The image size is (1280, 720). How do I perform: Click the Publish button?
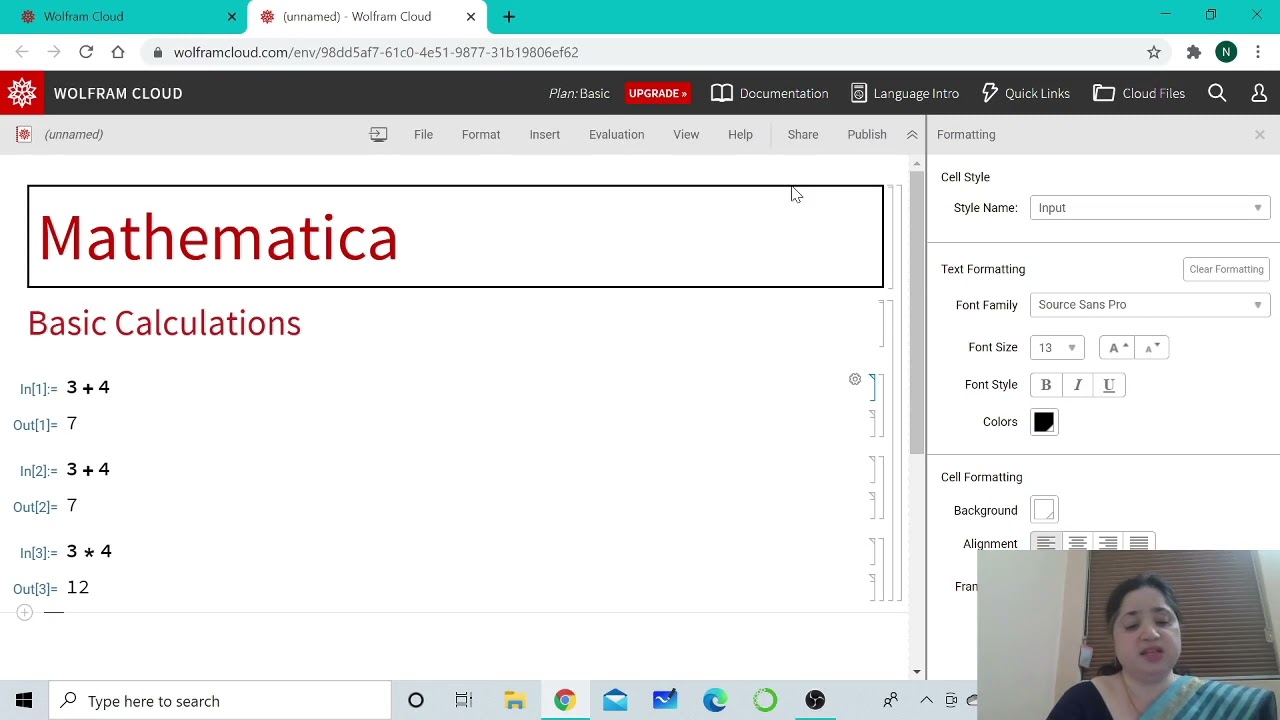click(867, 134)
